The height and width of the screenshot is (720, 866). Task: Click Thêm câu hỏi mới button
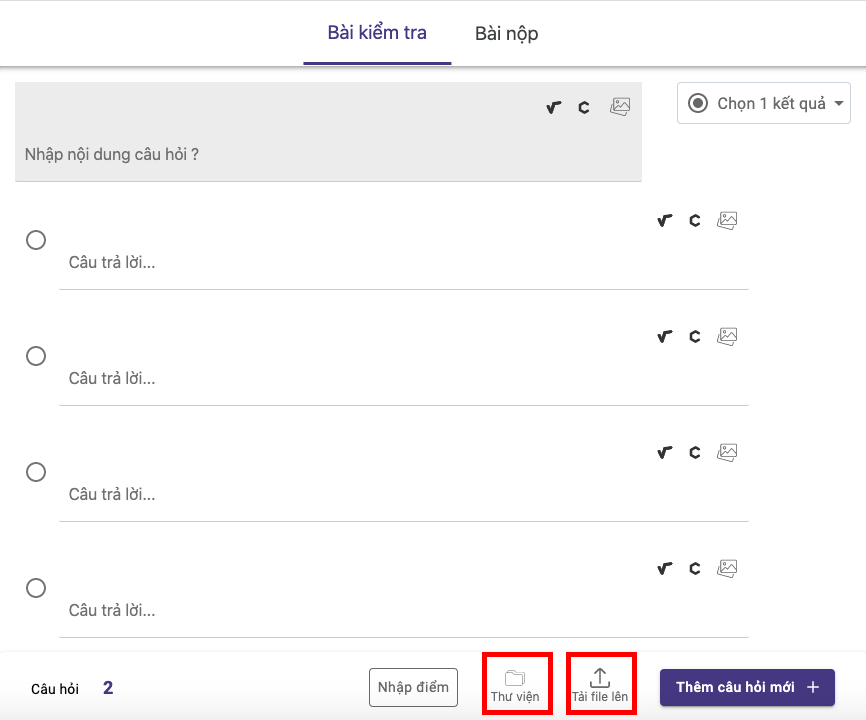click(x=746, y=687)
